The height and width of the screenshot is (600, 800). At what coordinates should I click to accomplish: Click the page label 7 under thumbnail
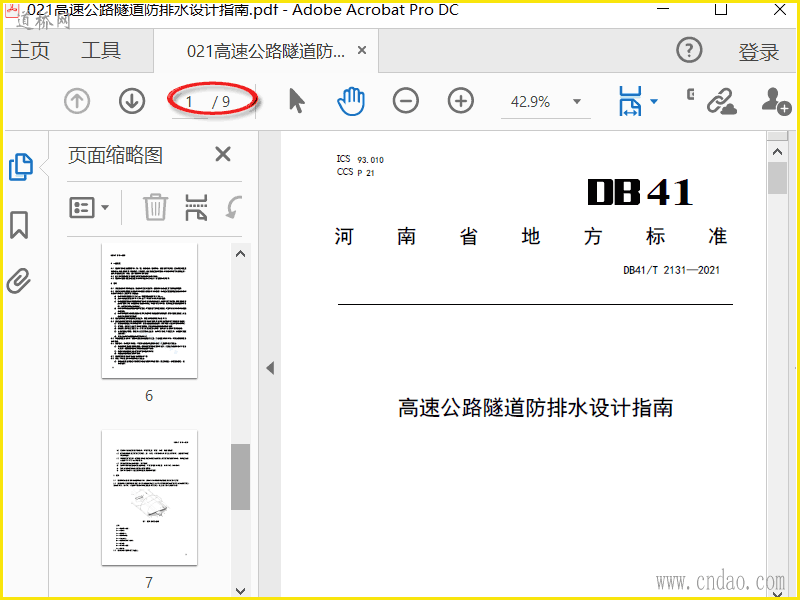click(x=149, y=582)
